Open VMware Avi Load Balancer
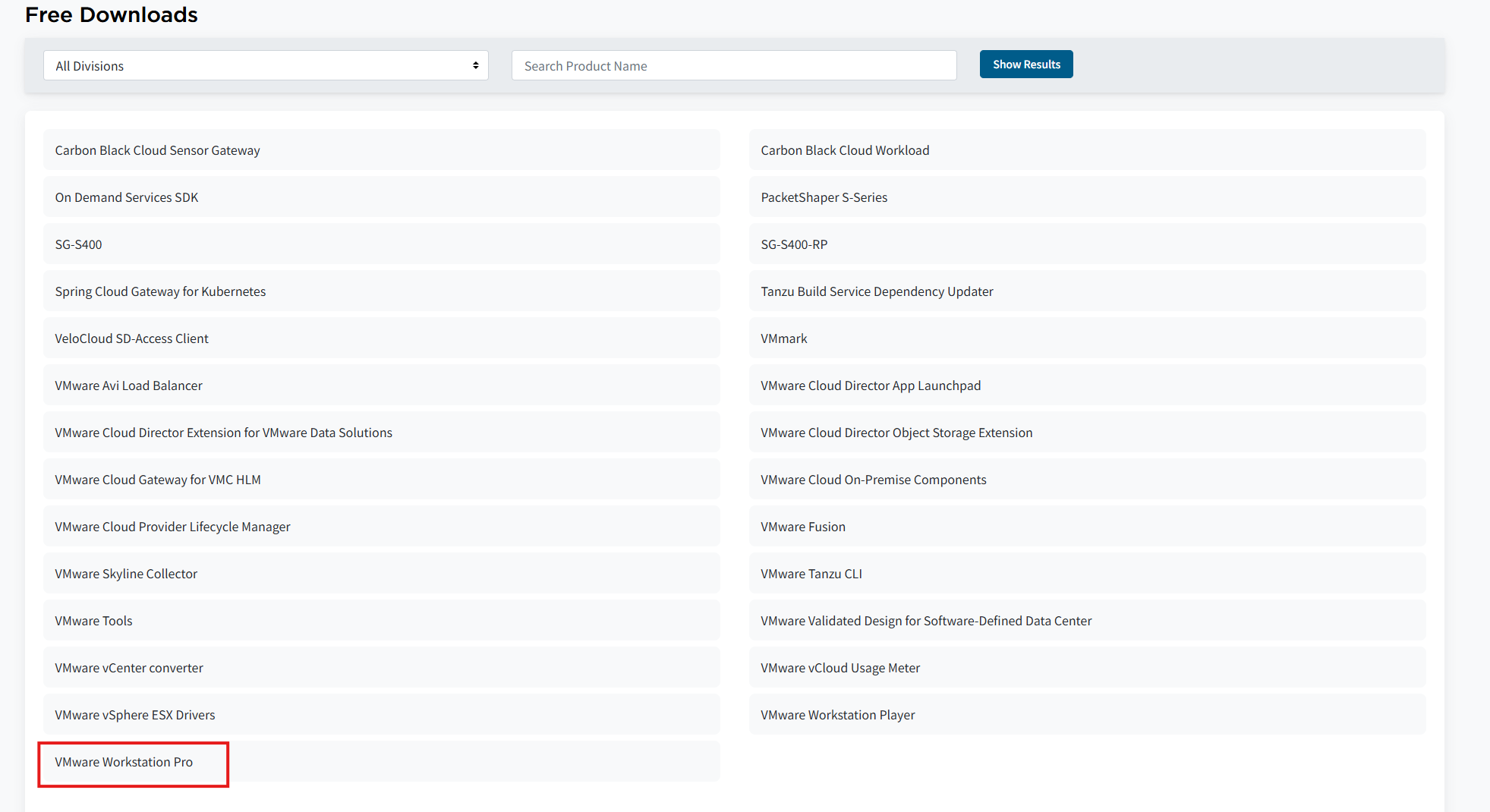 [x=382, y=386]
